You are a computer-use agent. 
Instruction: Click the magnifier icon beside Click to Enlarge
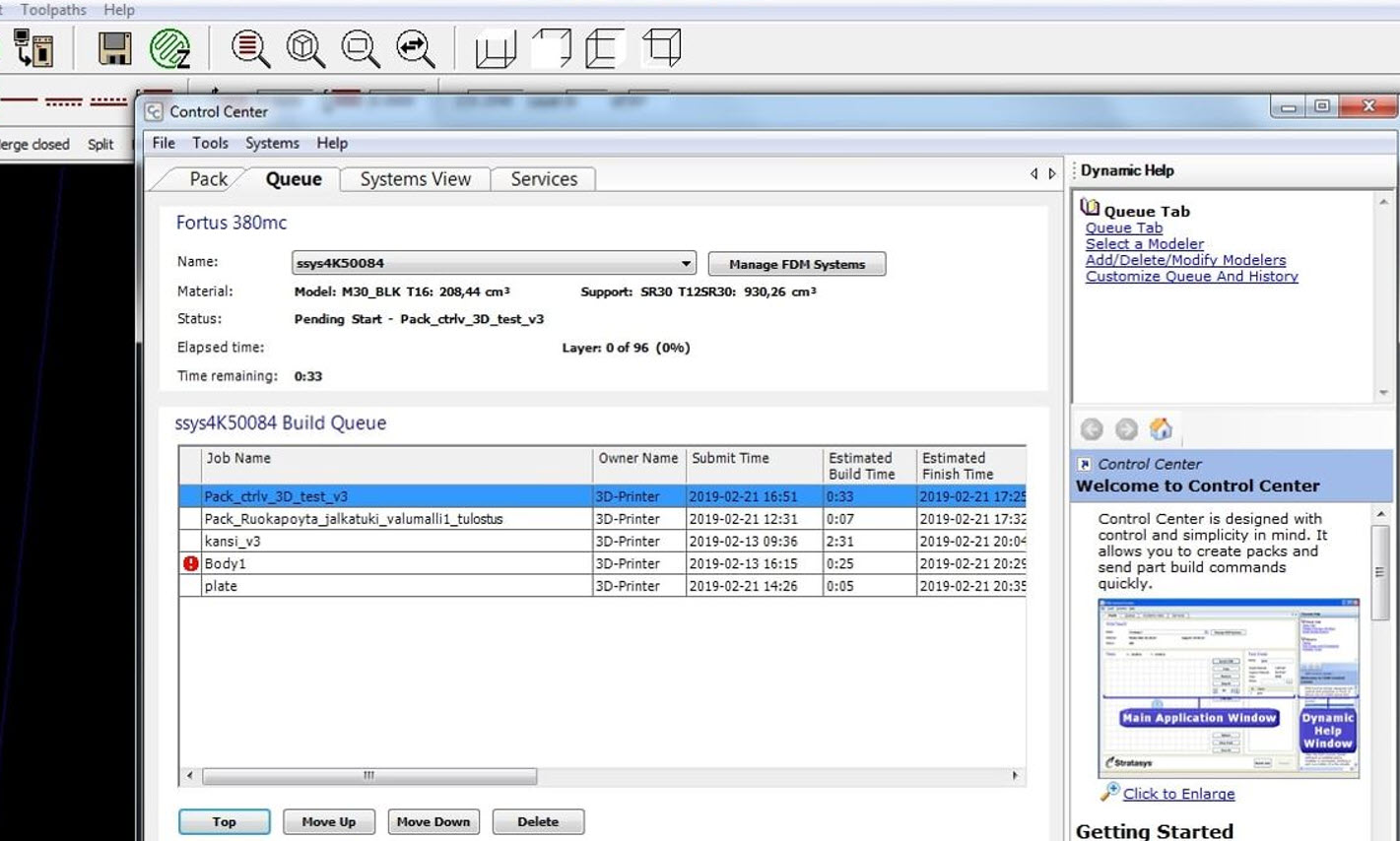[x=1109, y=792]
